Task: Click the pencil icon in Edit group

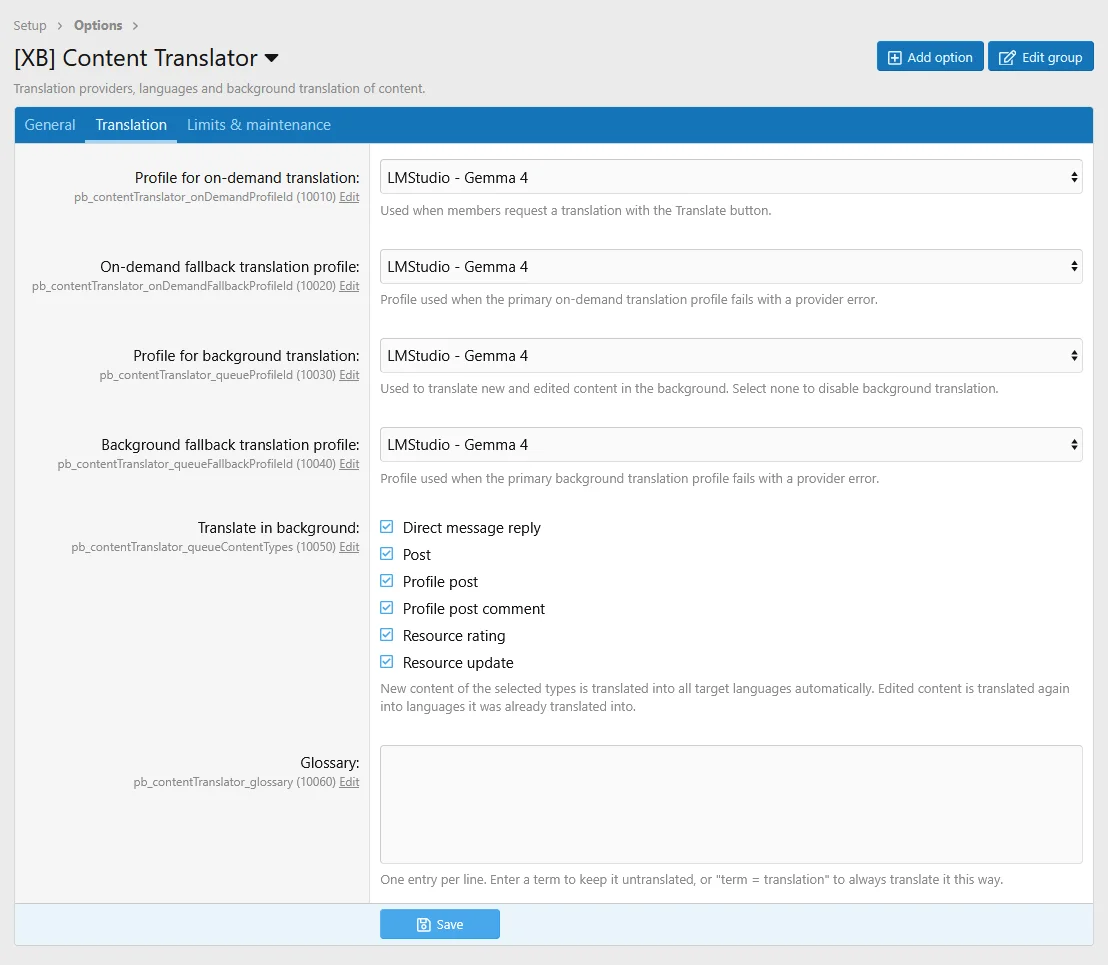Action: (x=1007, y=58)
